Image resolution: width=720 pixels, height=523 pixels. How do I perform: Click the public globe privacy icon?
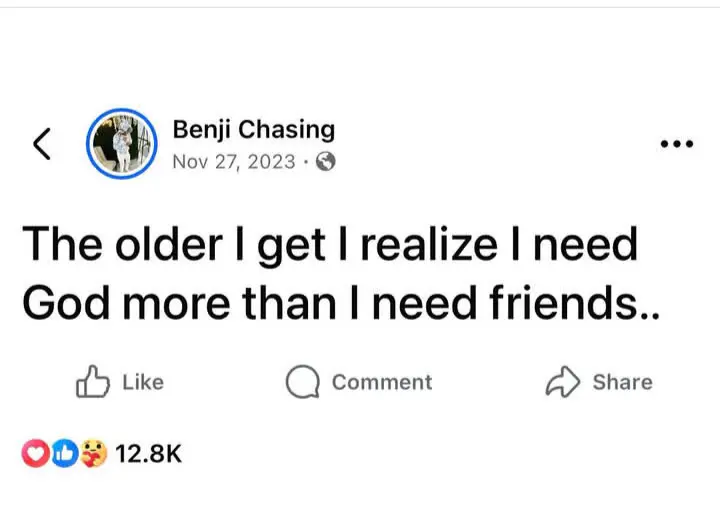tap(325, 162)
